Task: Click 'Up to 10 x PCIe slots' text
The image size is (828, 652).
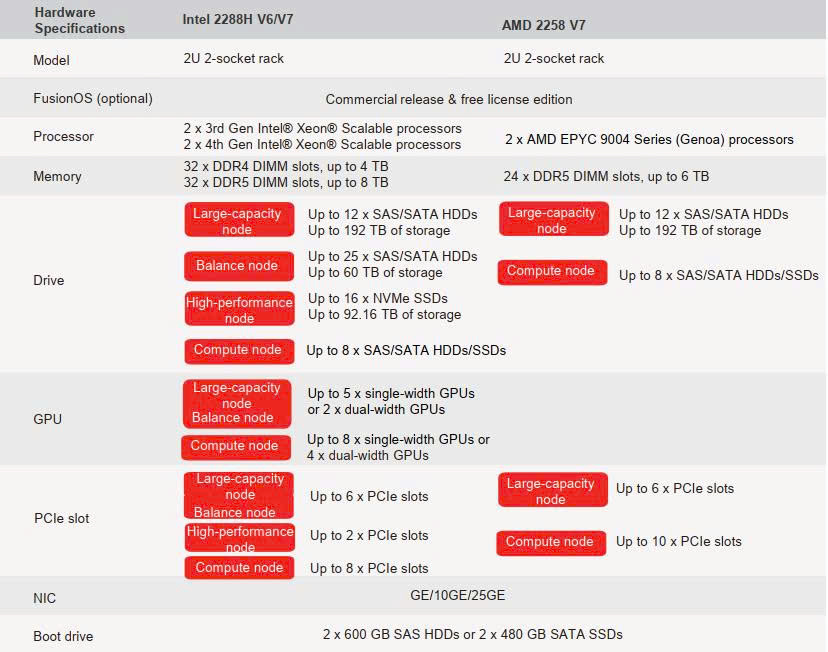Action: click(679, 541)
